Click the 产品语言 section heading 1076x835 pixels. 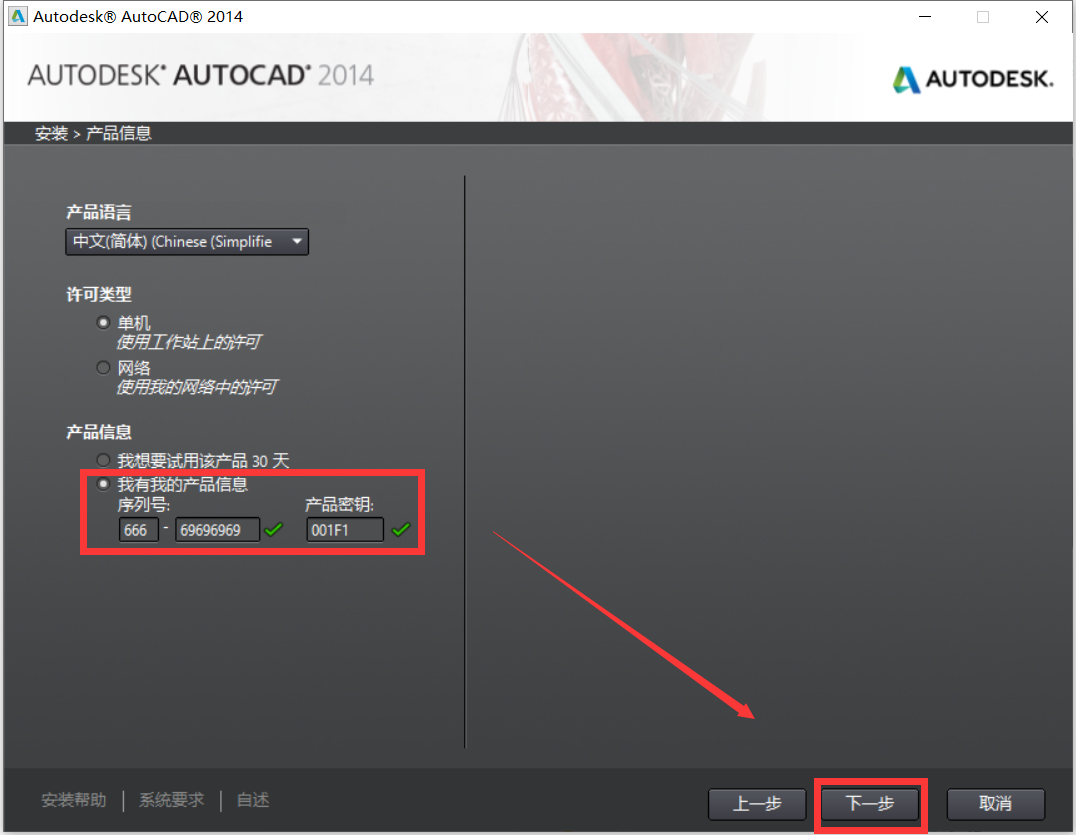[x=99, y=213]
